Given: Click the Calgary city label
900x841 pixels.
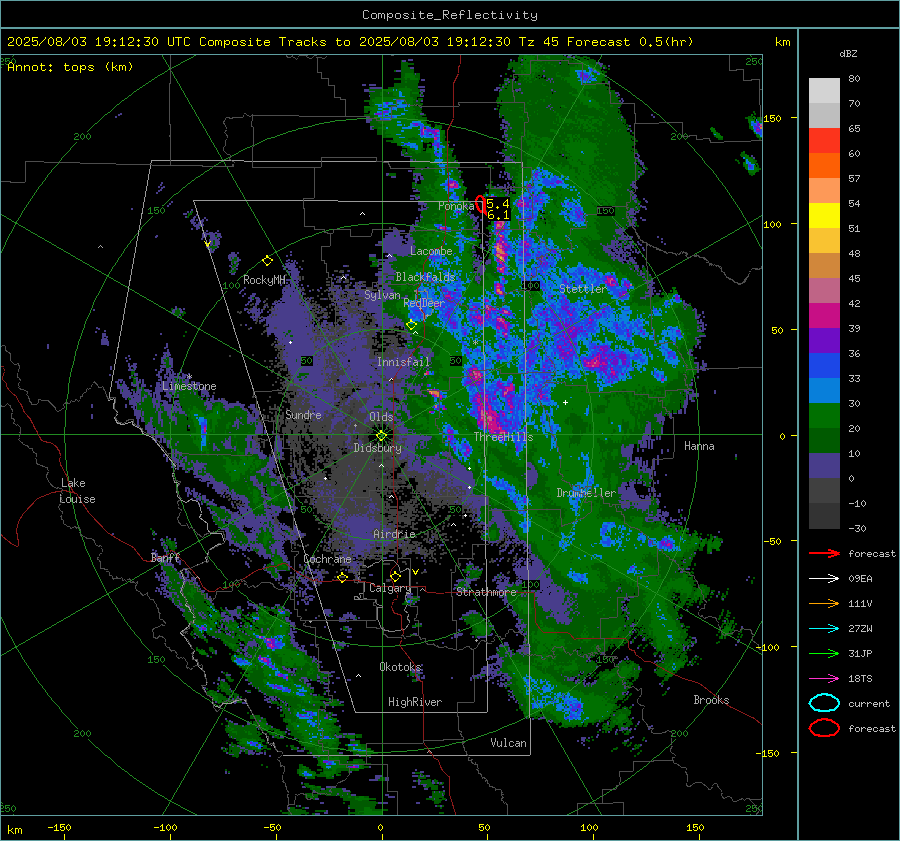Looking at the screenshot, I should (390, 588).
